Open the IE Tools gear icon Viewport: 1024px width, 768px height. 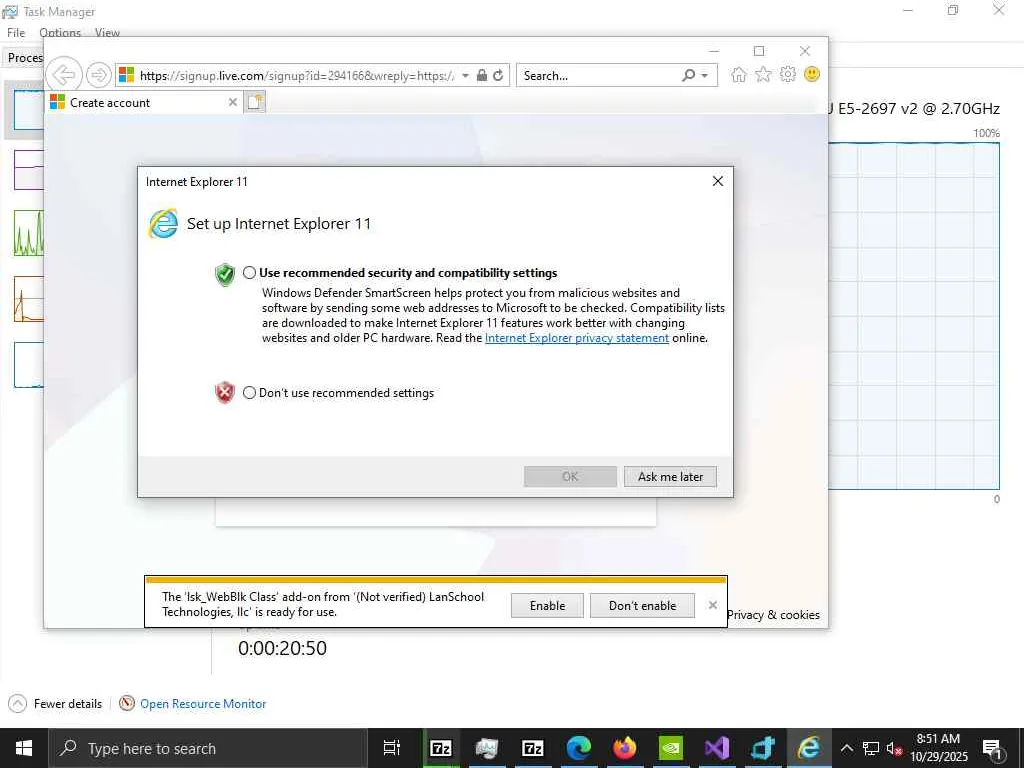click(x=788, y=74)
